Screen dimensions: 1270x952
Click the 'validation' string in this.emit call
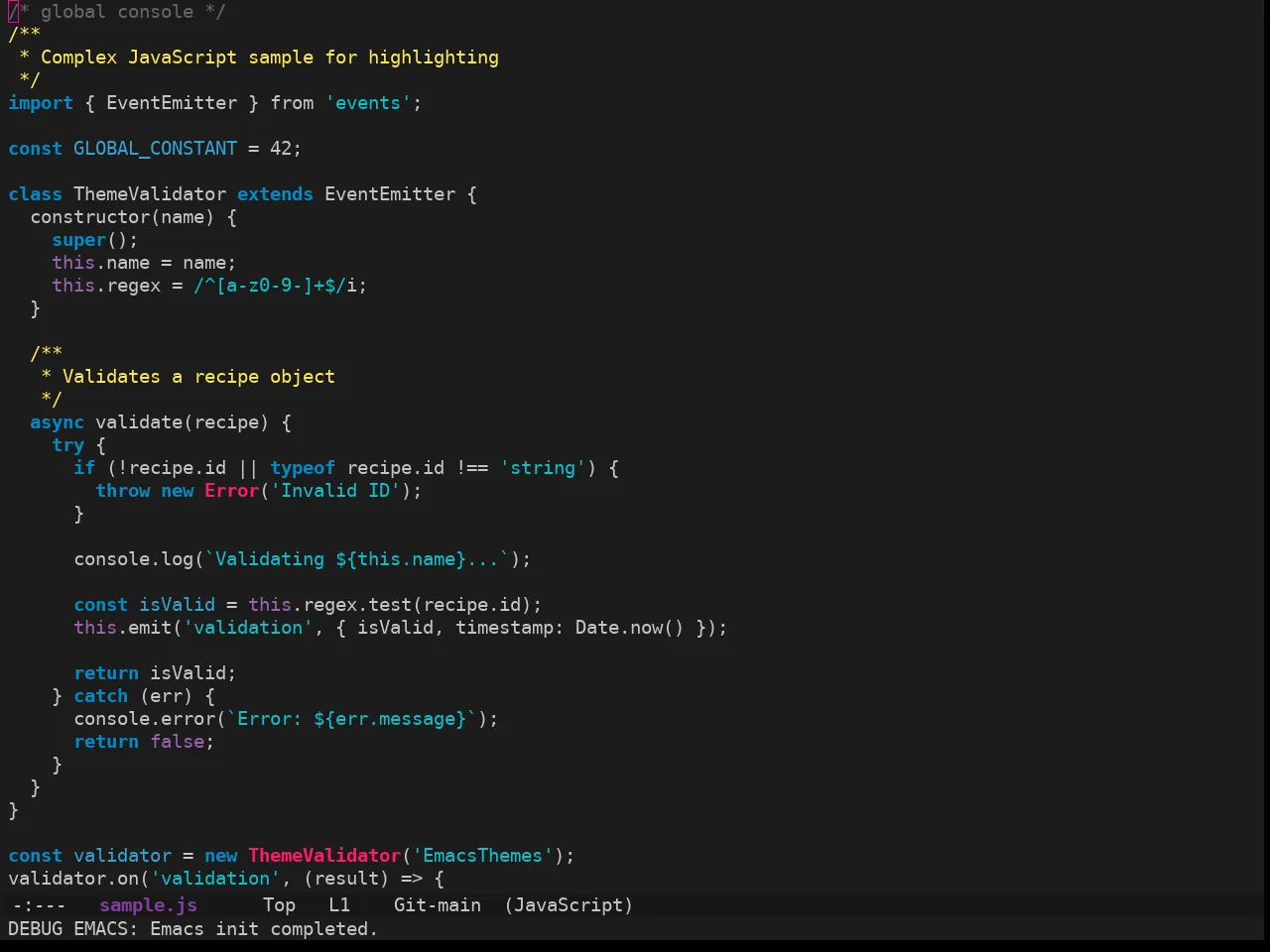point(248,628)
